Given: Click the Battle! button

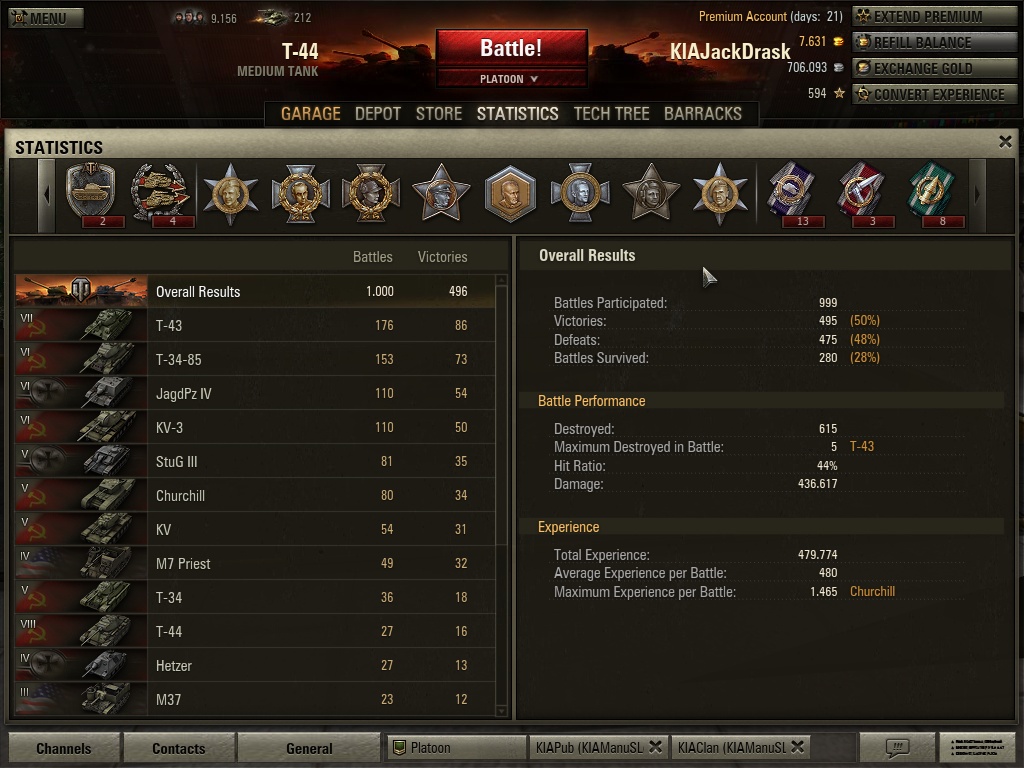Looking at the screenshot, I should 511,48.
